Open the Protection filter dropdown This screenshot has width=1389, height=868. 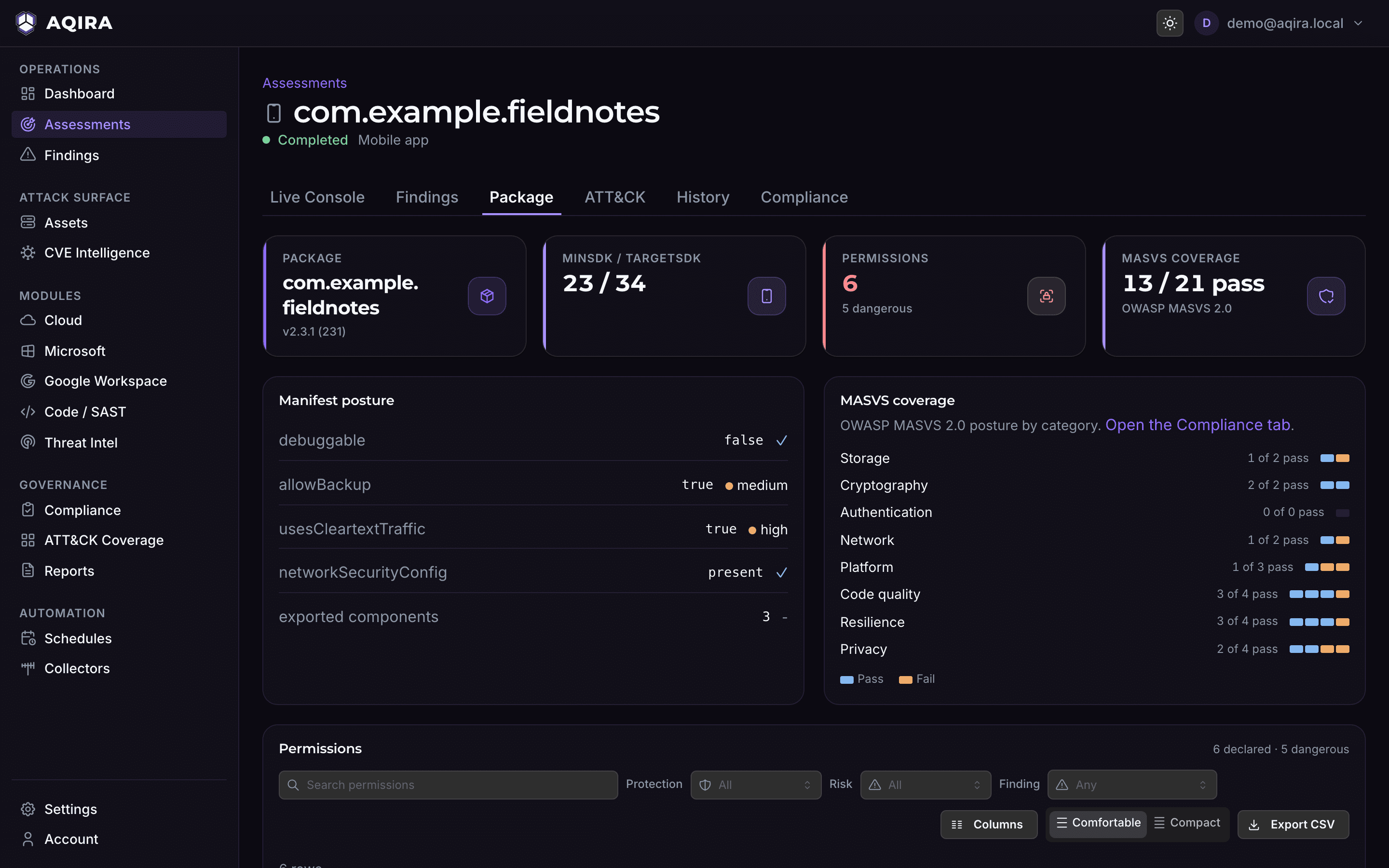pos(755,785)
